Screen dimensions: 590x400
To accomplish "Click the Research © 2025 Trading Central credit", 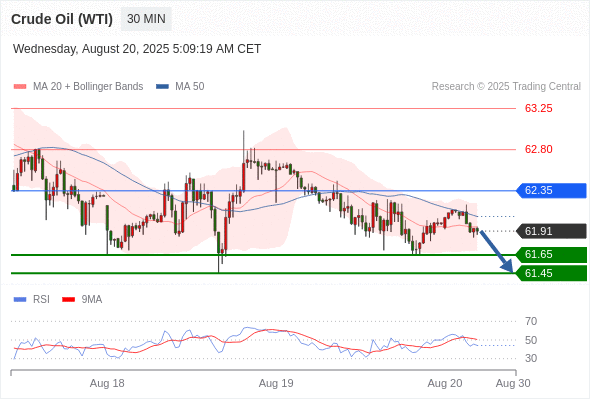I will click(506, 87).
